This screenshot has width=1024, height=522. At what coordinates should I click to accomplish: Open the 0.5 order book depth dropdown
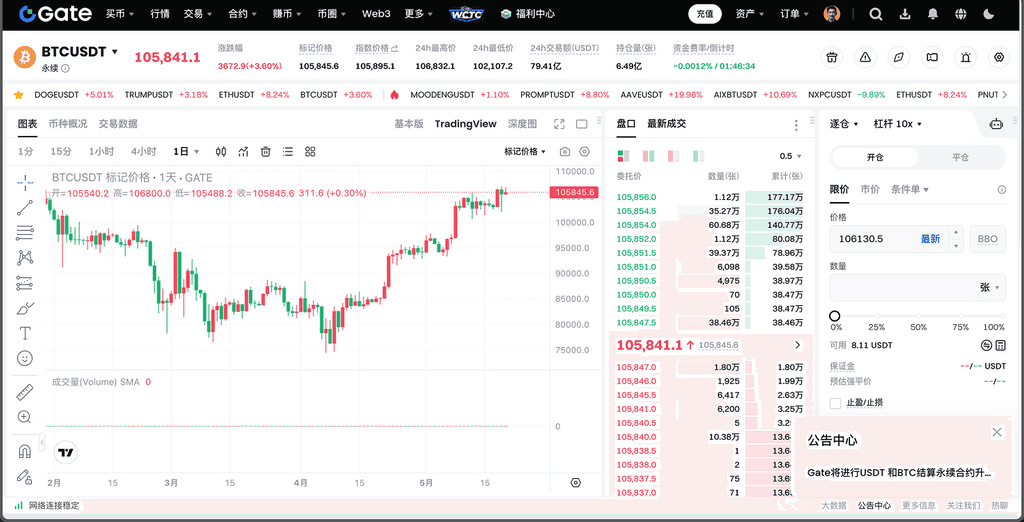[x=791, y=156]
